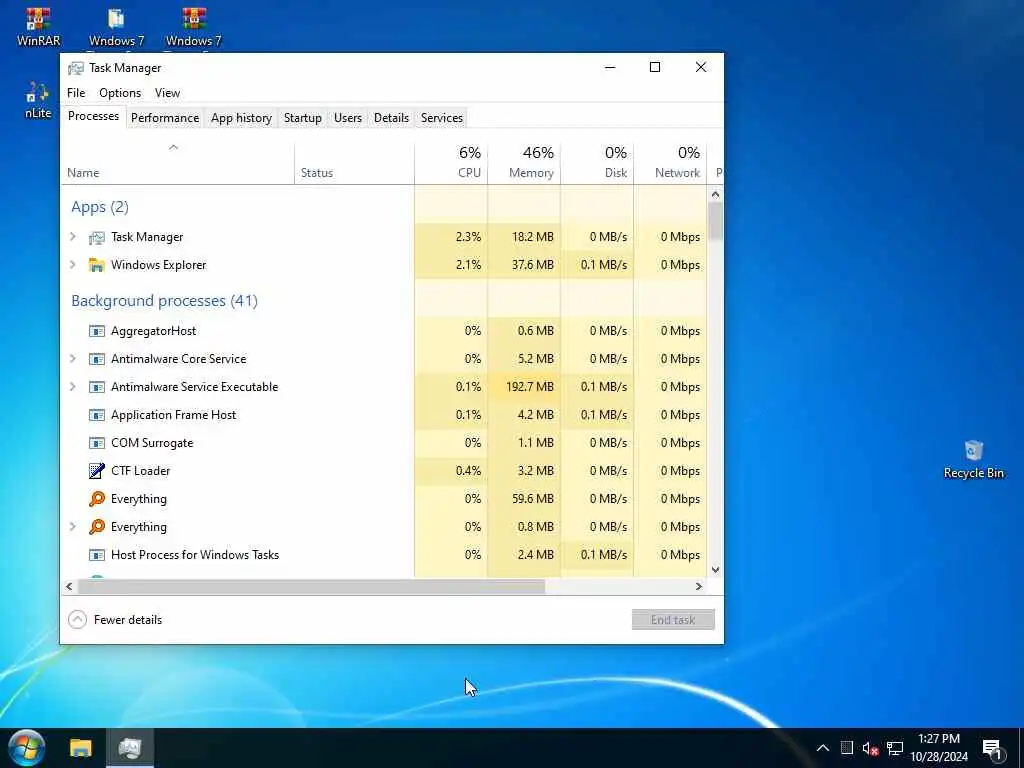Click the vertical scrollbar thumb
The width and height of the screenshot is (1024, 768).
click(715, 221)
